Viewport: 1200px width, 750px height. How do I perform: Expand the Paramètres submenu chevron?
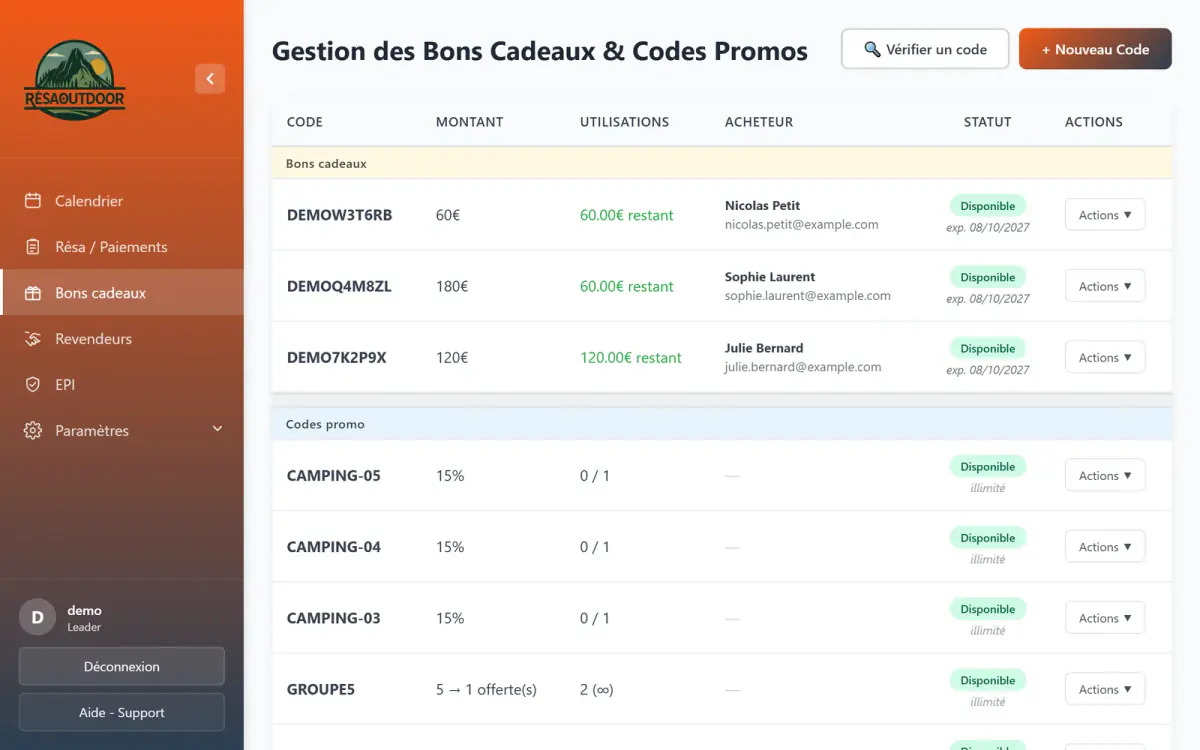coord(217,430)
